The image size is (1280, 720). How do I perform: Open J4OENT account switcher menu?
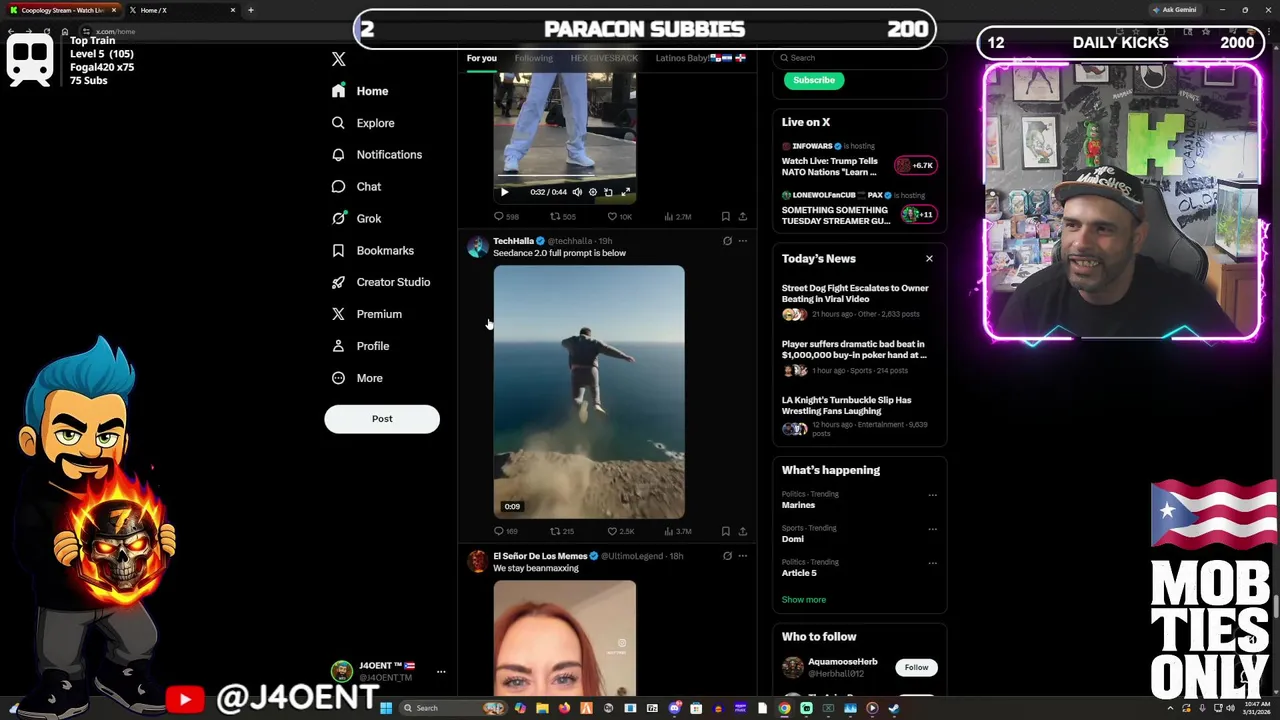pyautogui.click(x=390, y=671)
